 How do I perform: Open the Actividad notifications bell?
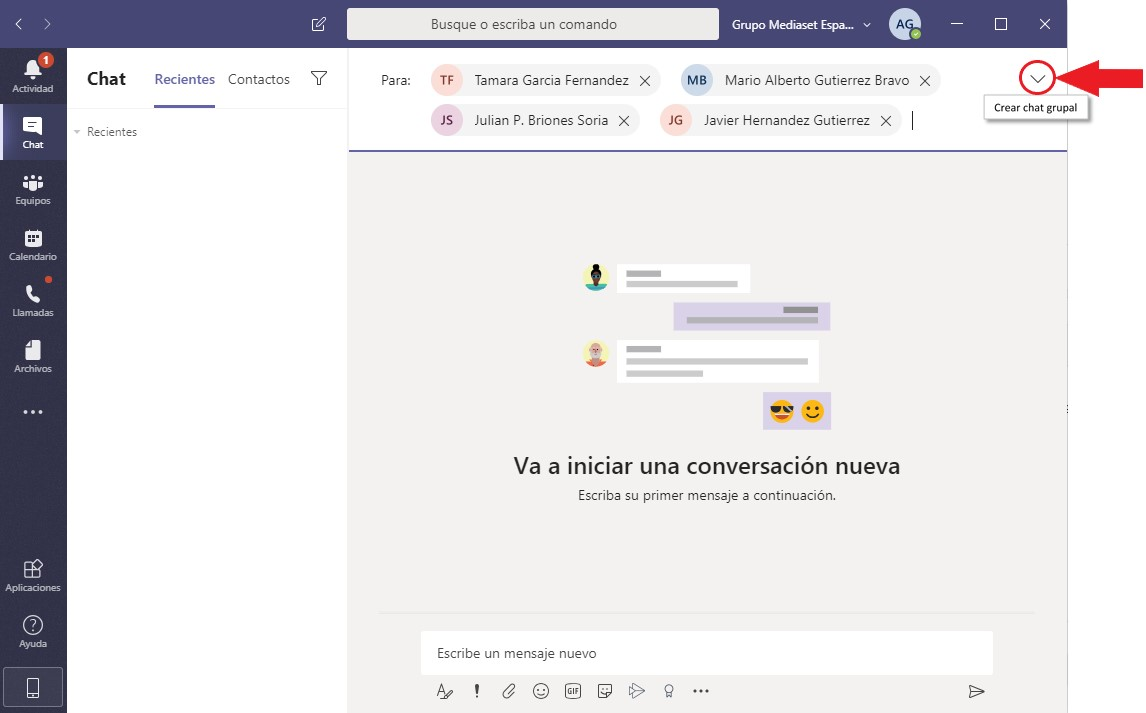[x=33, y=75]
